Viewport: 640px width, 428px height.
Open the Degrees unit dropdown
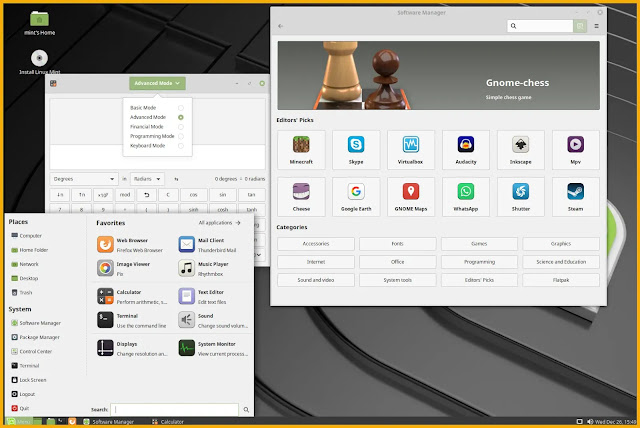(84, 179)
